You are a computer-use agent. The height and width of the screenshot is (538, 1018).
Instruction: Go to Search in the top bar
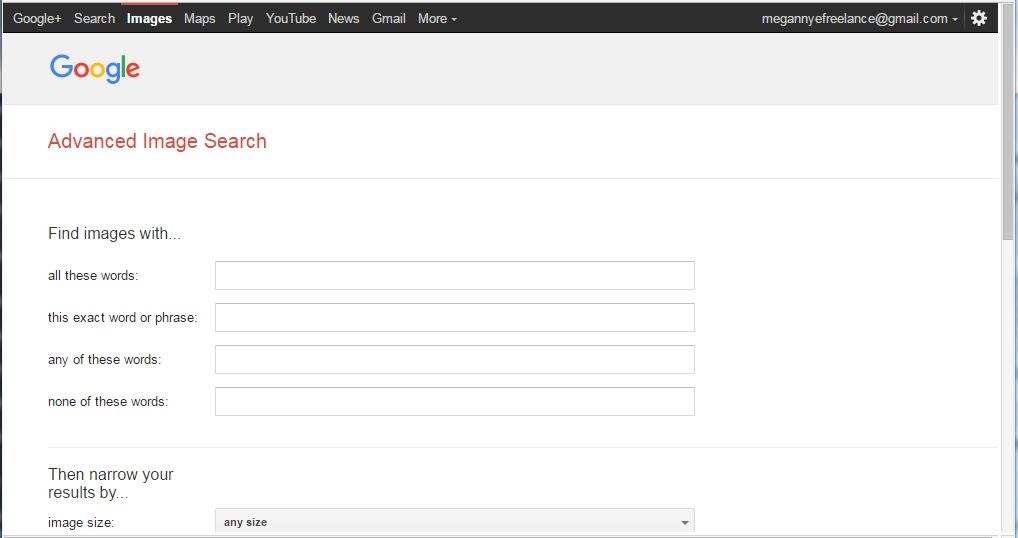tap(94, 19)
